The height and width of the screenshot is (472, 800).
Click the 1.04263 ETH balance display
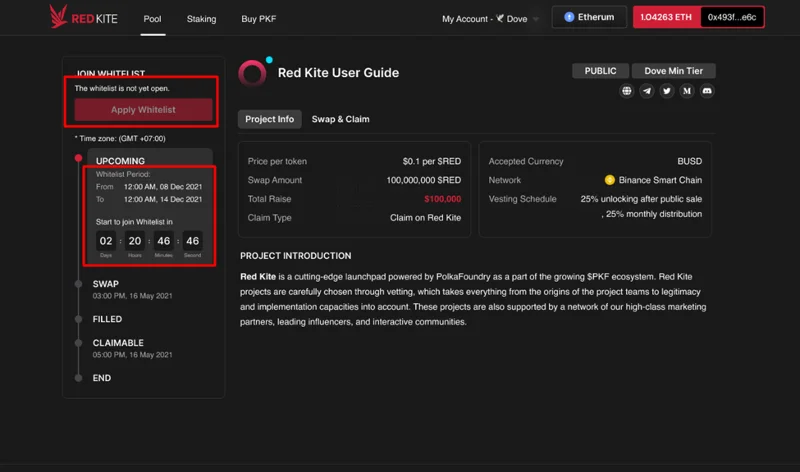click(x=666, y=17)
